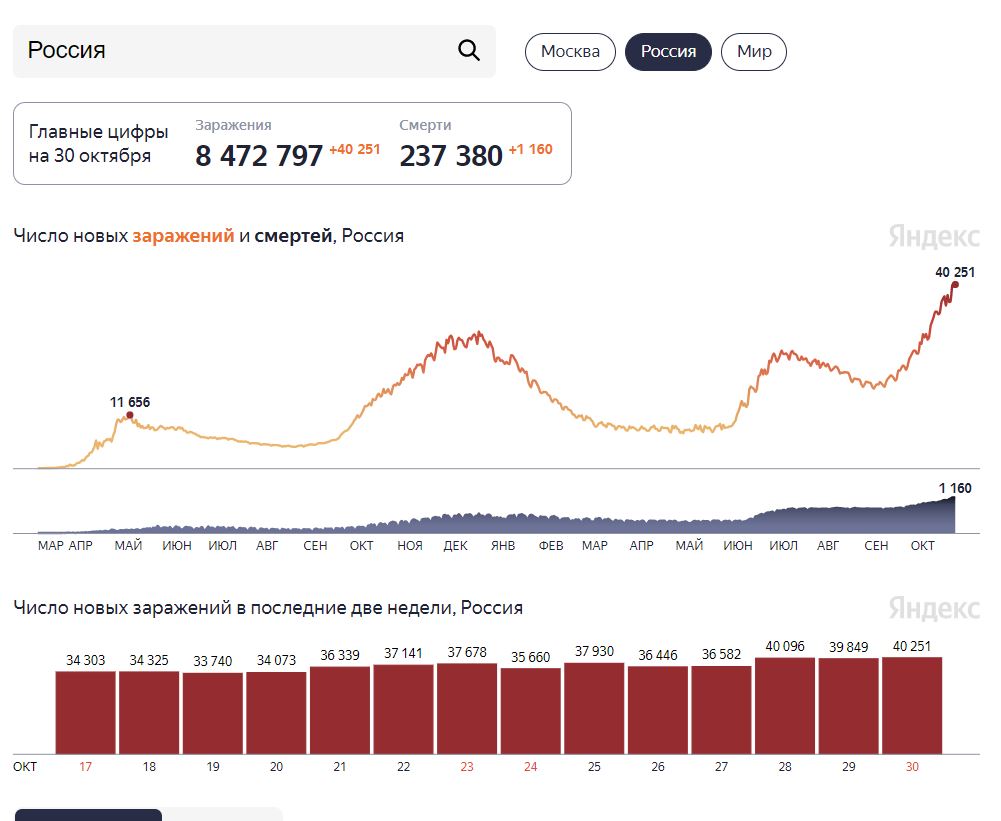Click the 40 251 peak point on chart
This screenshot has width=1001, height=821.
click(955, 285)
